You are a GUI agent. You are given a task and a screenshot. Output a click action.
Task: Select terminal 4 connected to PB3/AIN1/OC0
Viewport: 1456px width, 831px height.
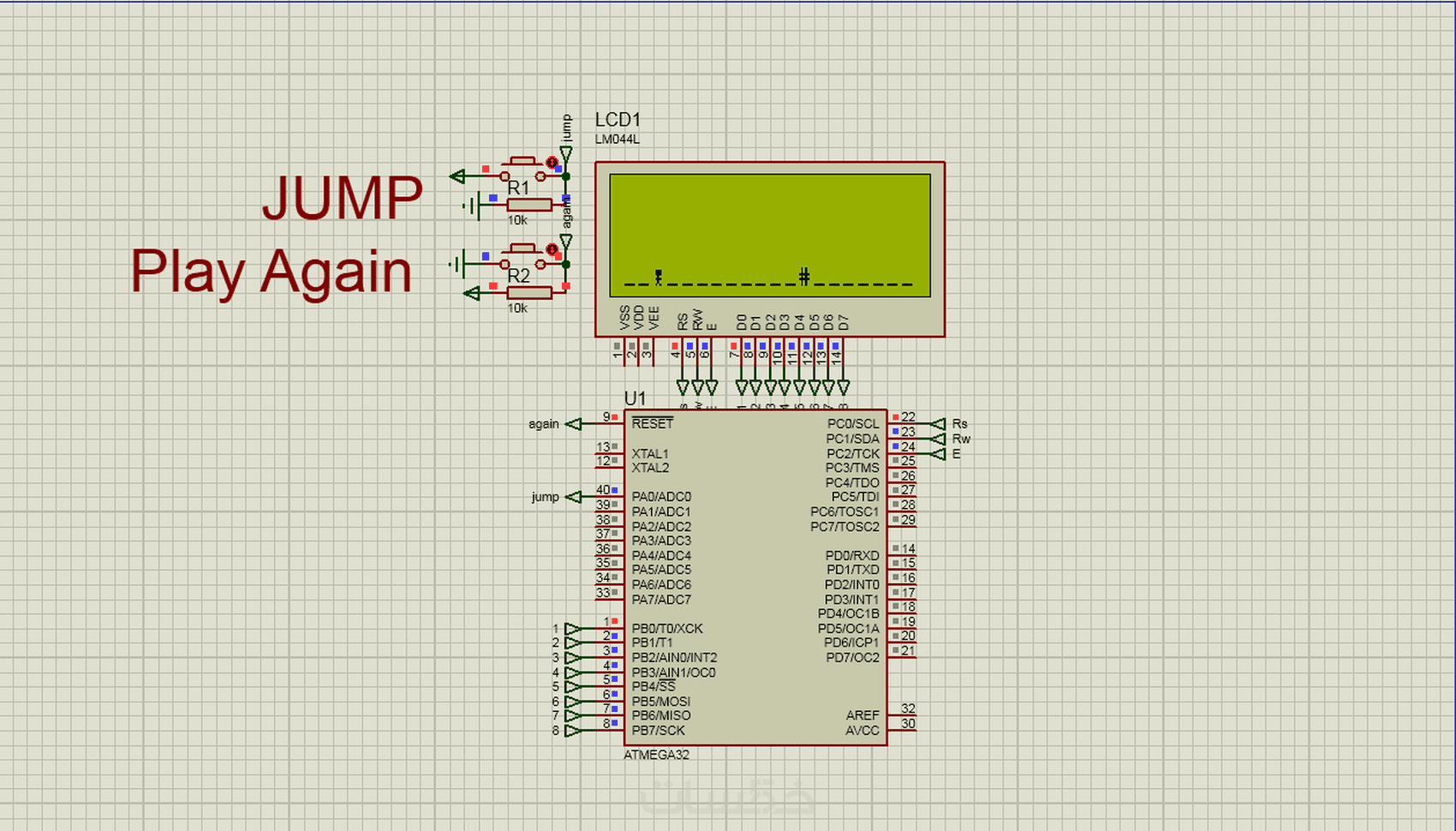573,673
